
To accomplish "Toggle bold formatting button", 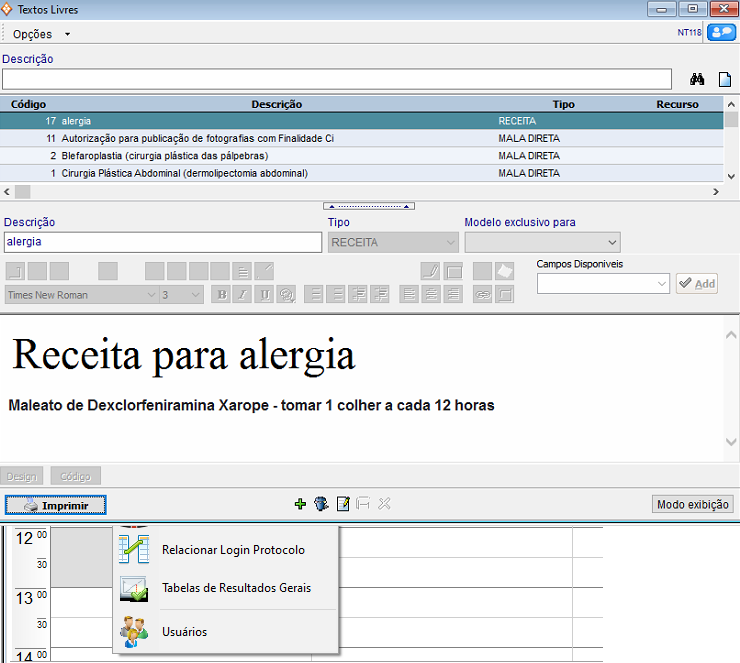I will coord(222,294).
